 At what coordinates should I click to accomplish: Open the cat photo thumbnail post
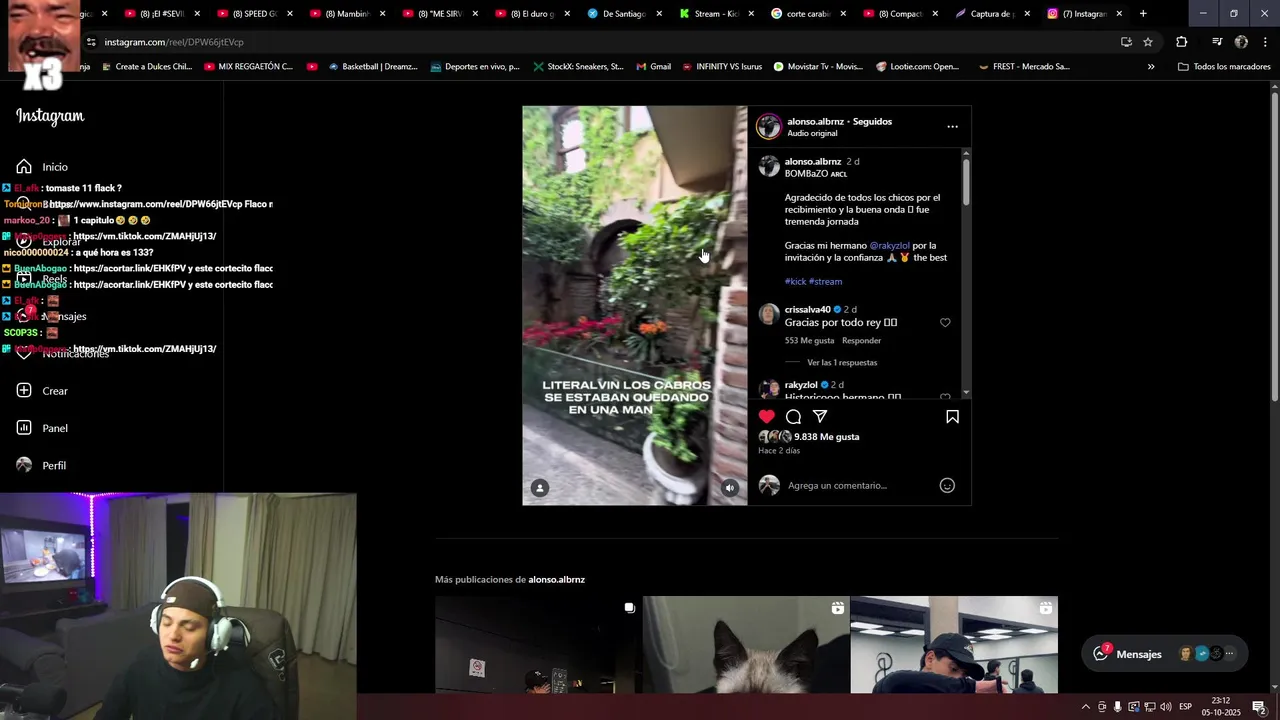click(x=746, y=645)
